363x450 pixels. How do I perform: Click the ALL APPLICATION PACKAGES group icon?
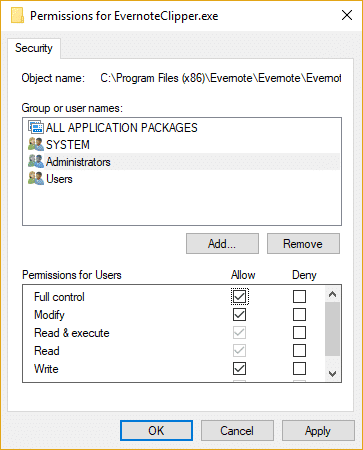(x=36, y=127)
